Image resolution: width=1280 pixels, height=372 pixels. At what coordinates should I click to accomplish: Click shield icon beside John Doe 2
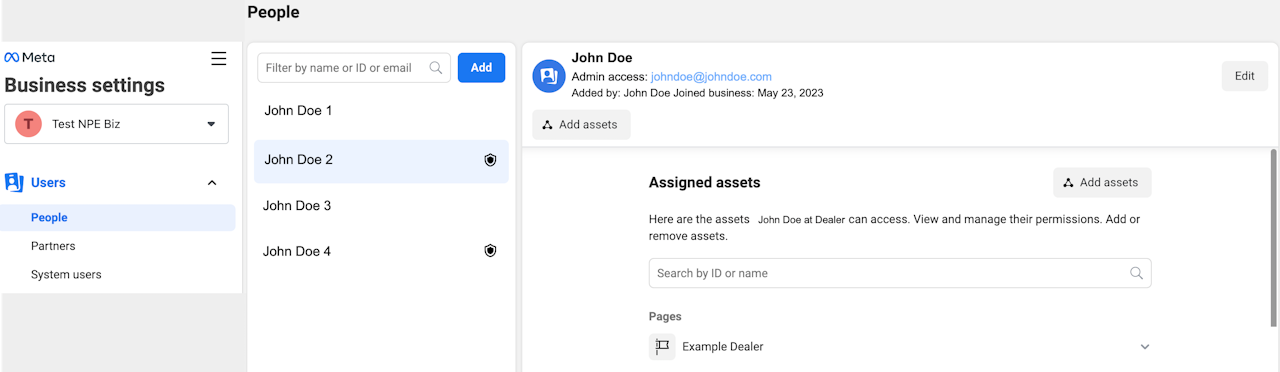(490, 160)
